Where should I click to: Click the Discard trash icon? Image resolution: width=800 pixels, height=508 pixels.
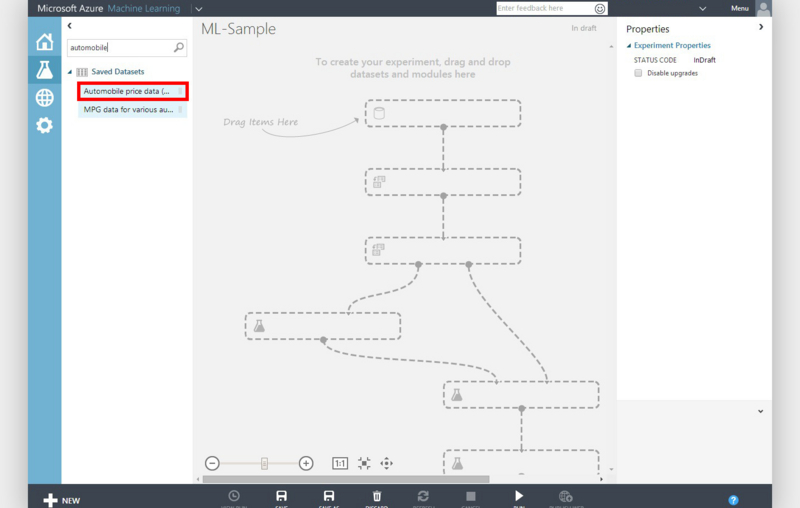(x=377, y=496)
